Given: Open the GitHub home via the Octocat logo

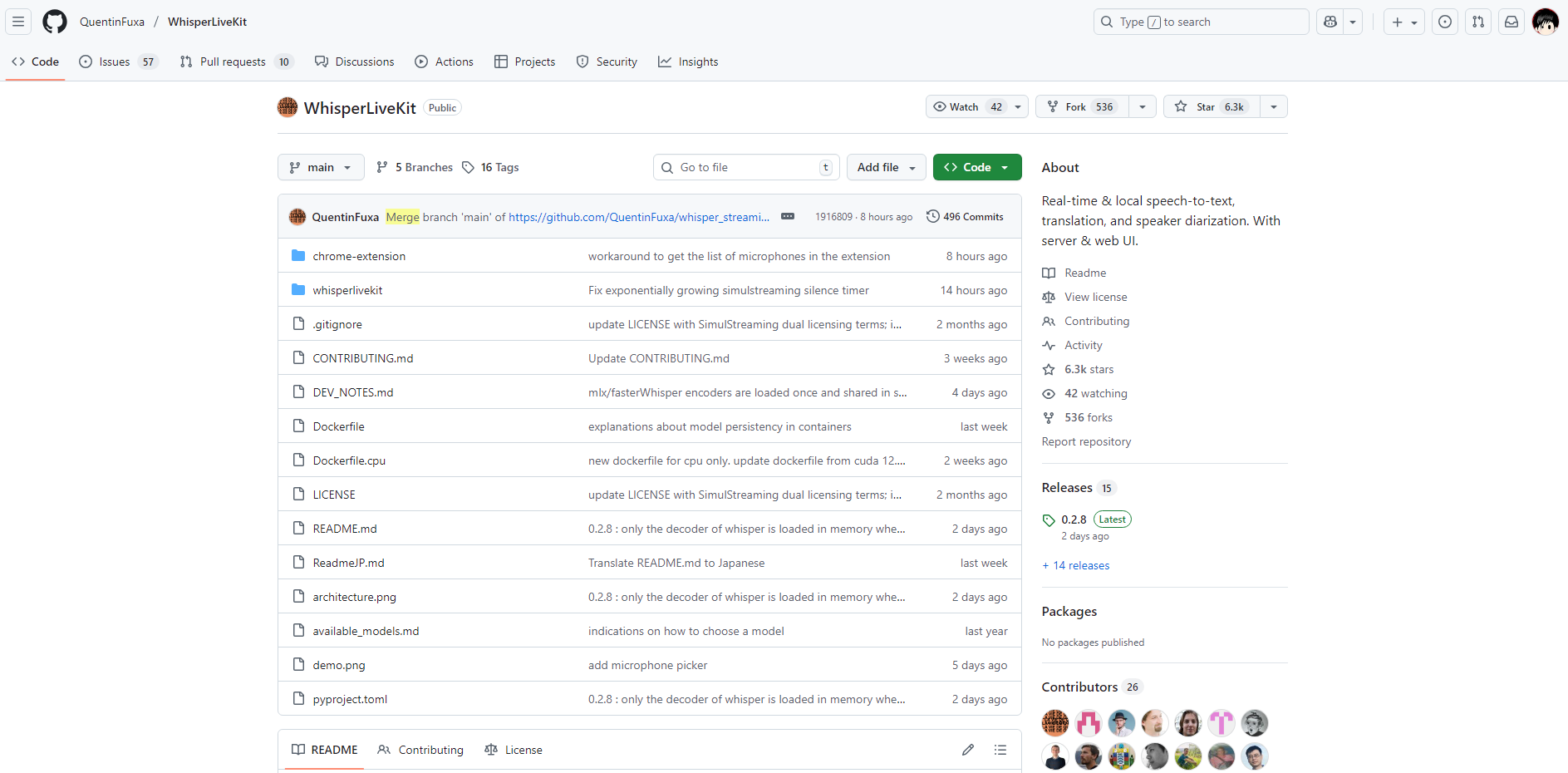Looking at the screenshot, I should click(x=54, y=22).
